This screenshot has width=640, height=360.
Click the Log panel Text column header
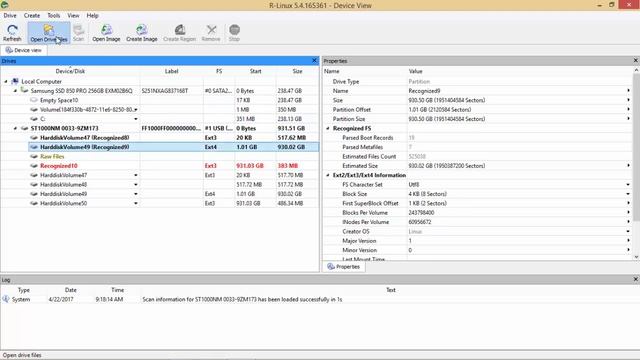[x=391, y=290]
